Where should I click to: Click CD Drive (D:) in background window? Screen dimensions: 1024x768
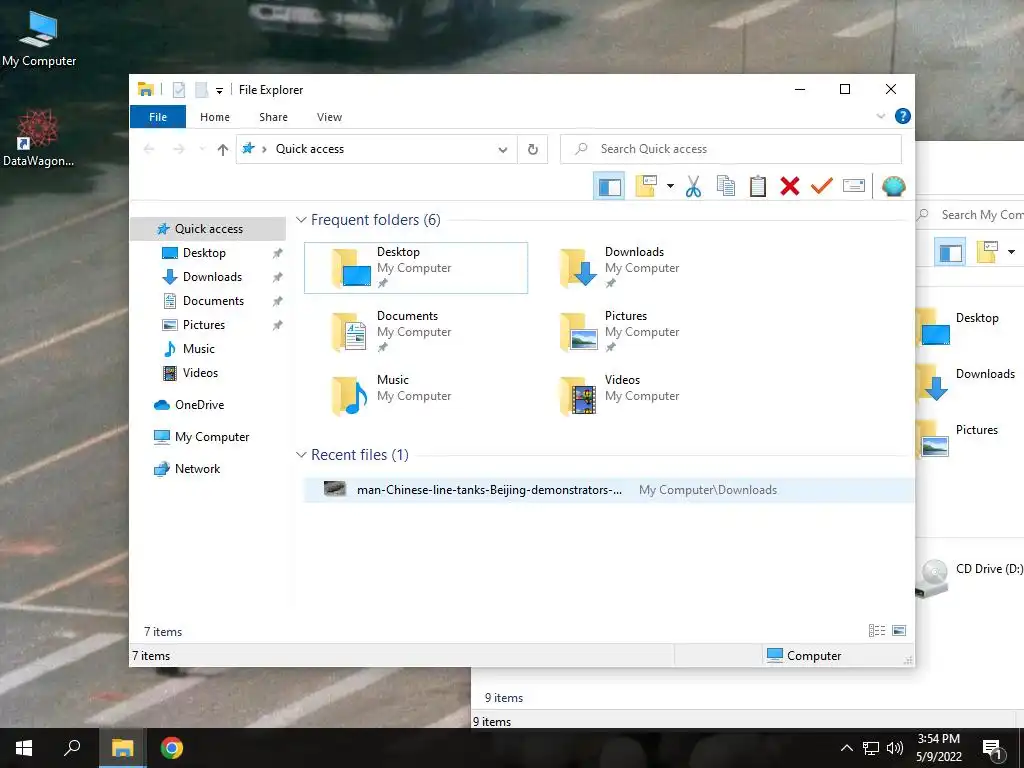click(x=969, y=577)
